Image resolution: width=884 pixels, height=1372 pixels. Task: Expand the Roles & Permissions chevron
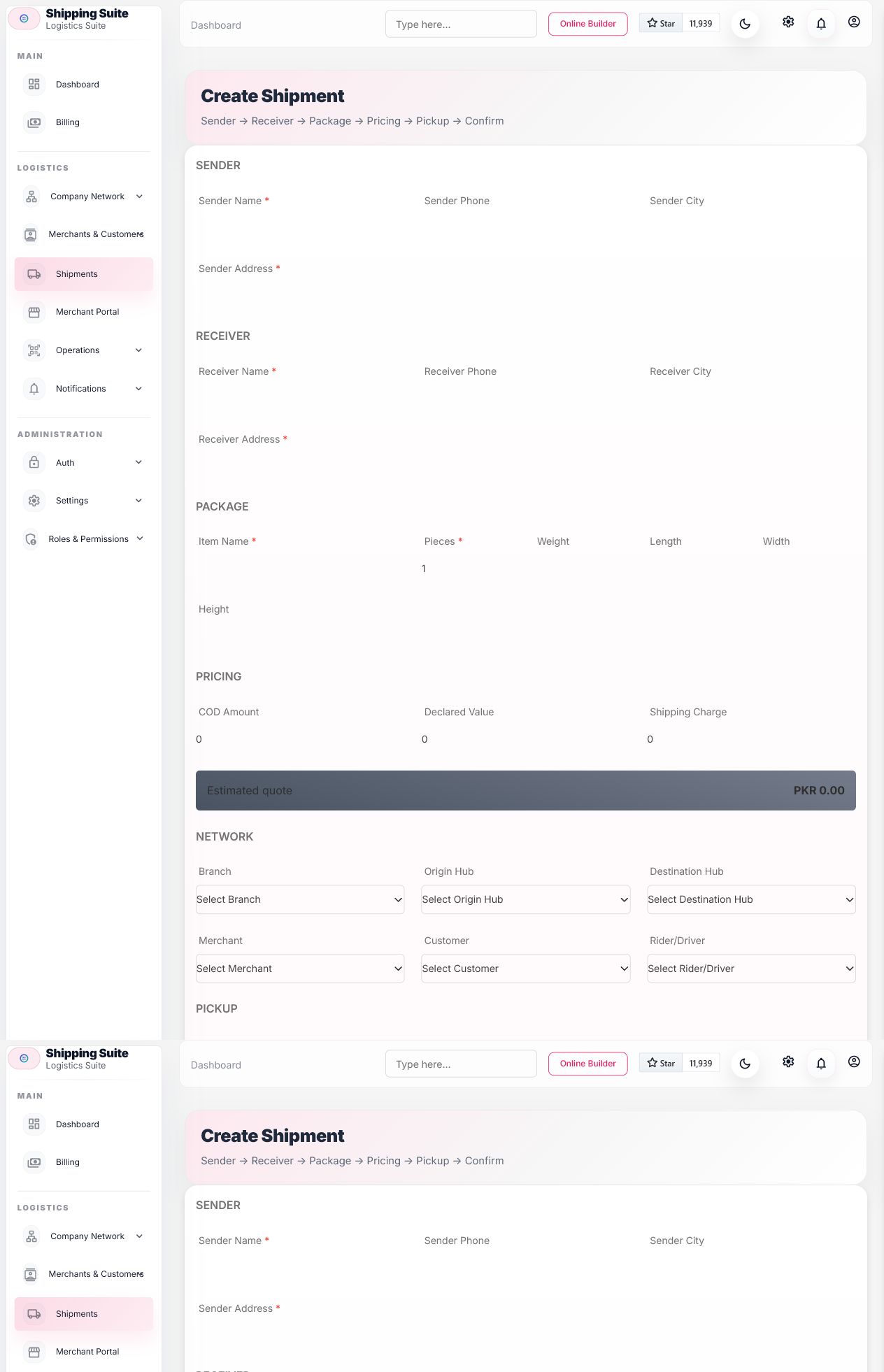tap(140, 538)
